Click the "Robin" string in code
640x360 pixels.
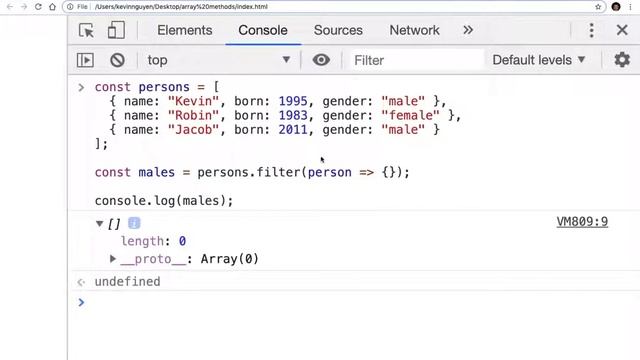pyautogui.click(x=193, y=116)
